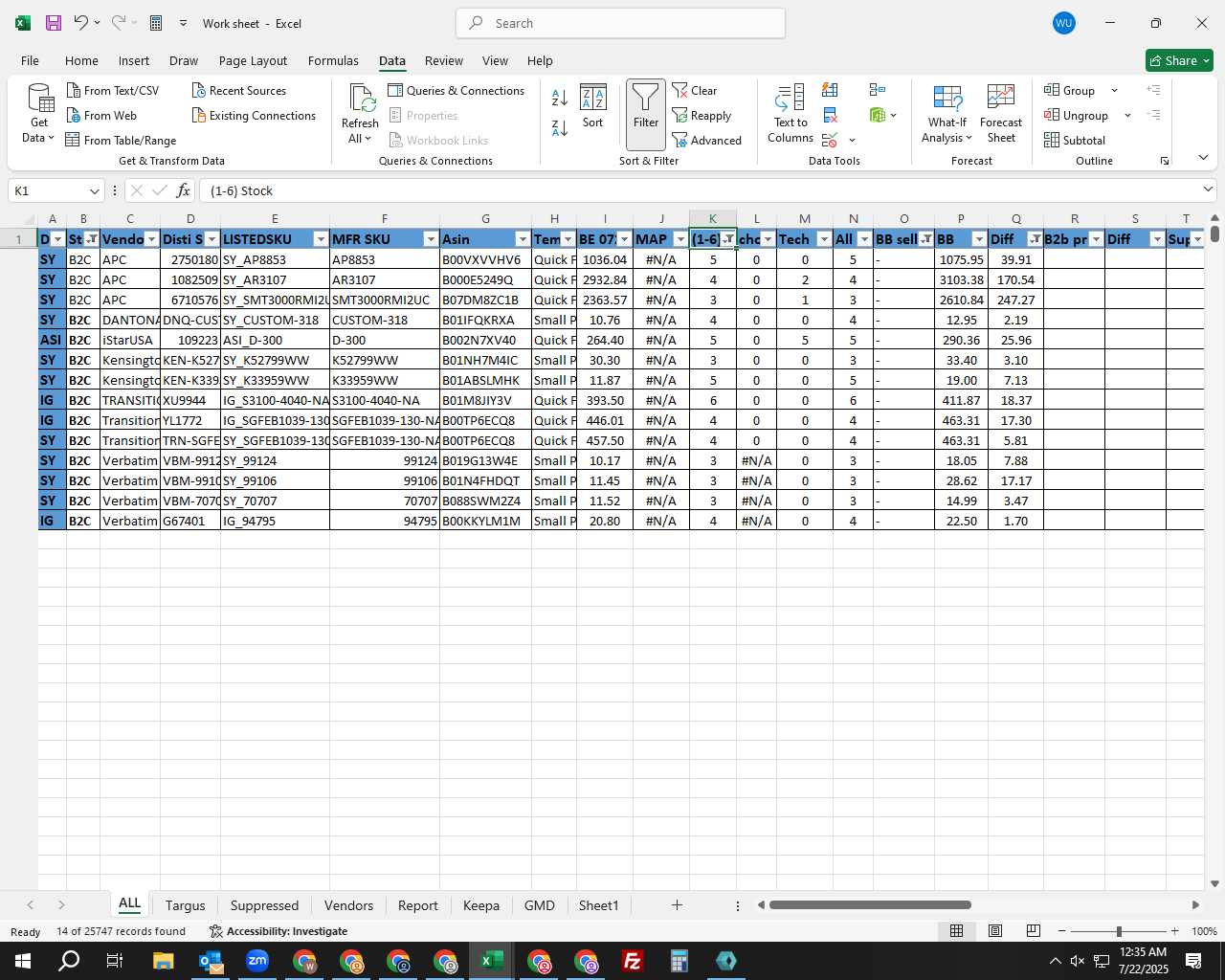
Task: Click the zoom slider handle
Action: pos(1119,931)
